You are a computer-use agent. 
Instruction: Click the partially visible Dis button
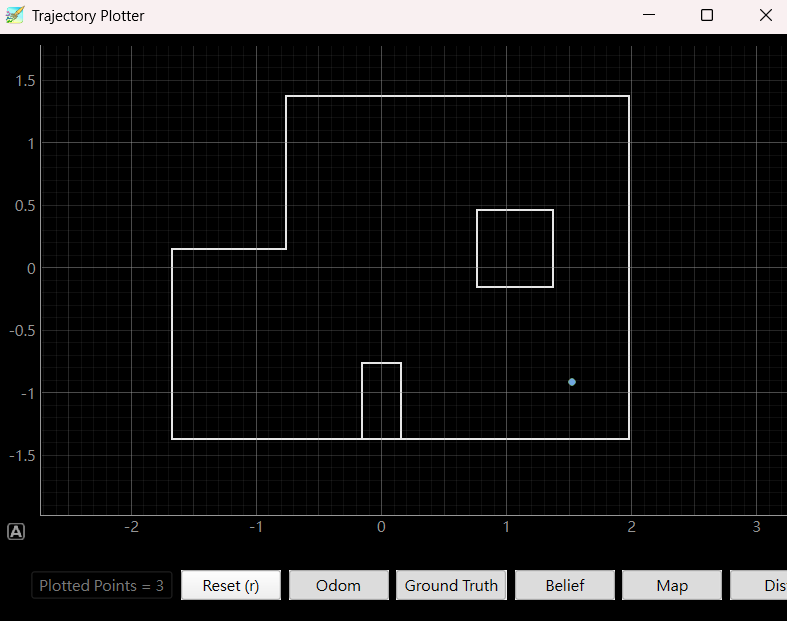759,585
